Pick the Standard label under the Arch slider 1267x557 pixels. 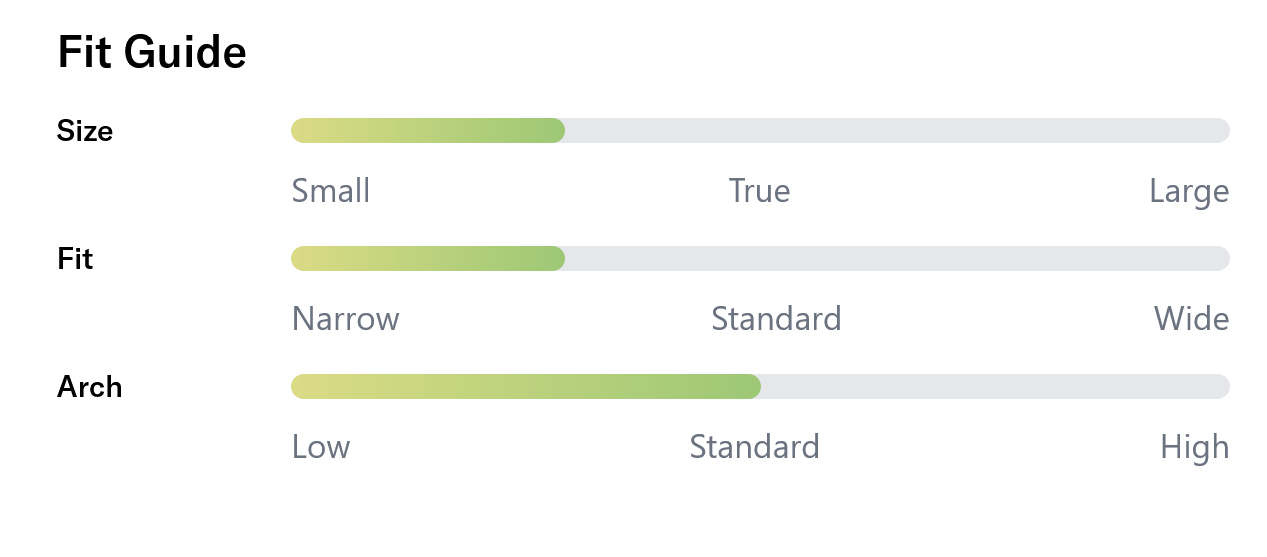pos(754,446)
